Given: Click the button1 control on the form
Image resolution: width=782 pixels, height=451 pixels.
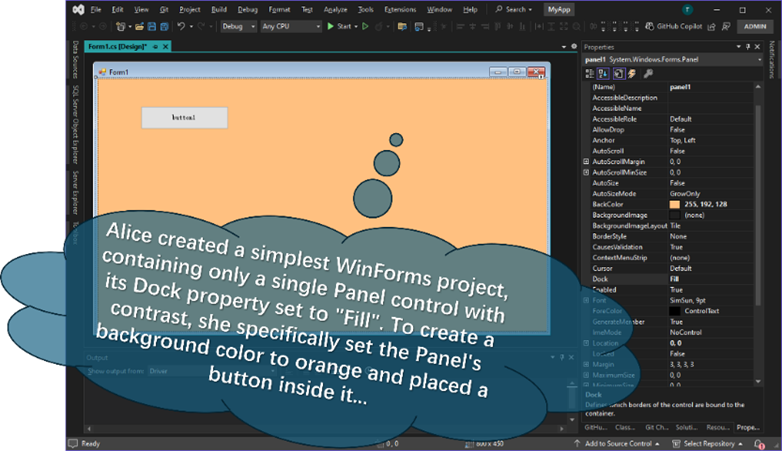Looking at the screenshot, I should [185, 118].
